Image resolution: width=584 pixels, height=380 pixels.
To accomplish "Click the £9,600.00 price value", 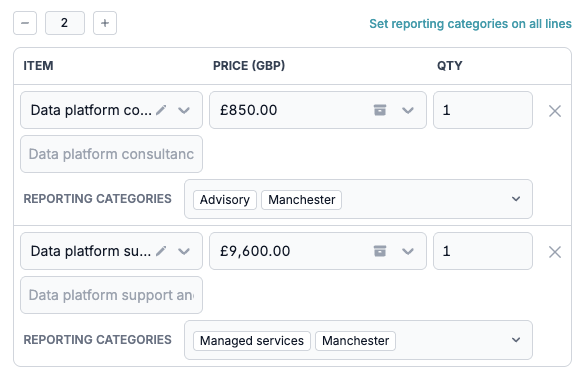I will click(255, 251).
